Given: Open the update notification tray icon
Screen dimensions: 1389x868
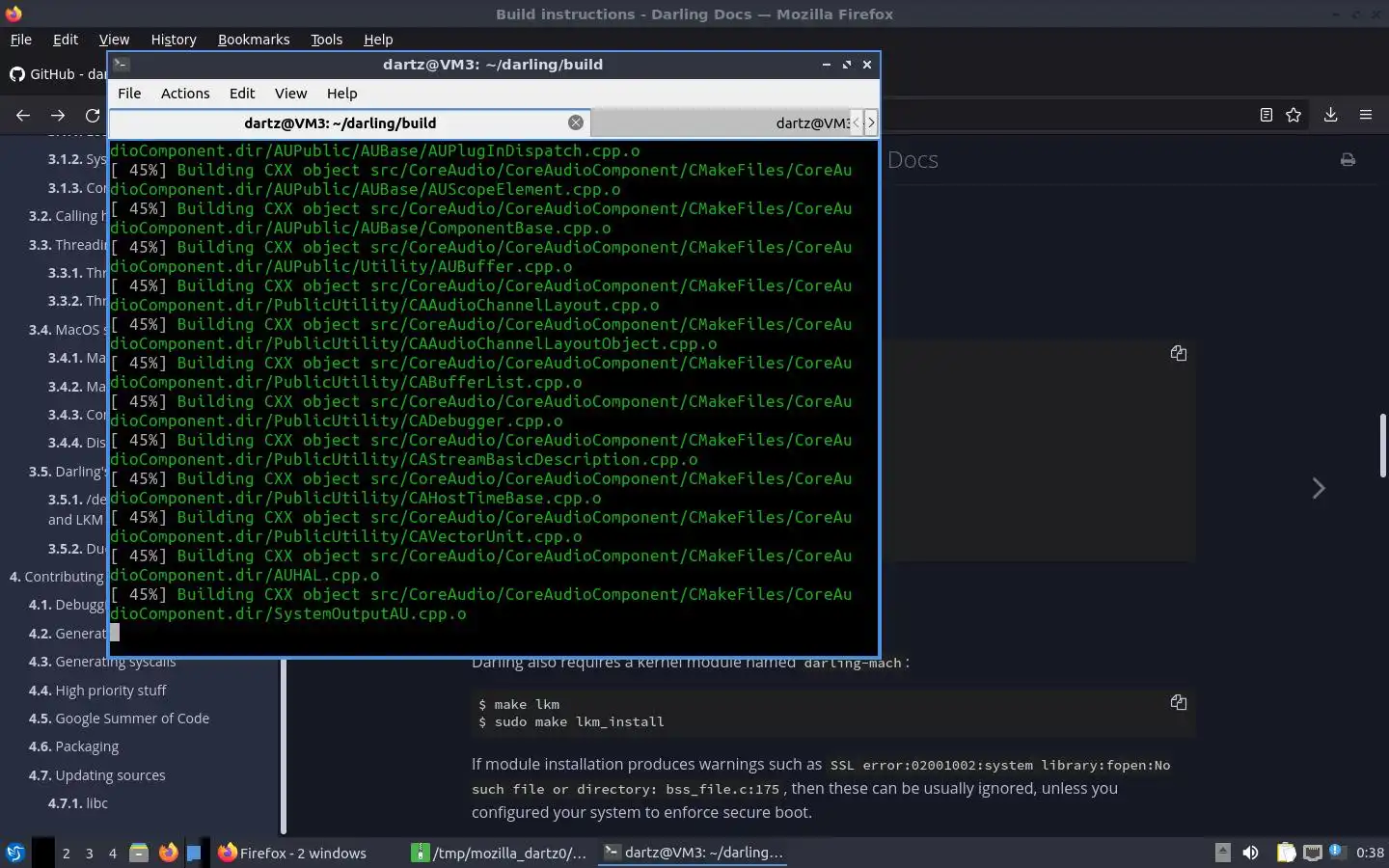Looking at the screenshot, I should [1337, 852].
